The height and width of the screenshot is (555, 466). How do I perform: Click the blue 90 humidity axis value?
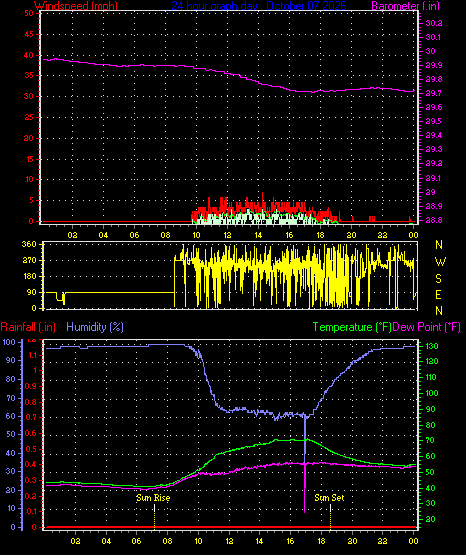[x=11, y=360]
